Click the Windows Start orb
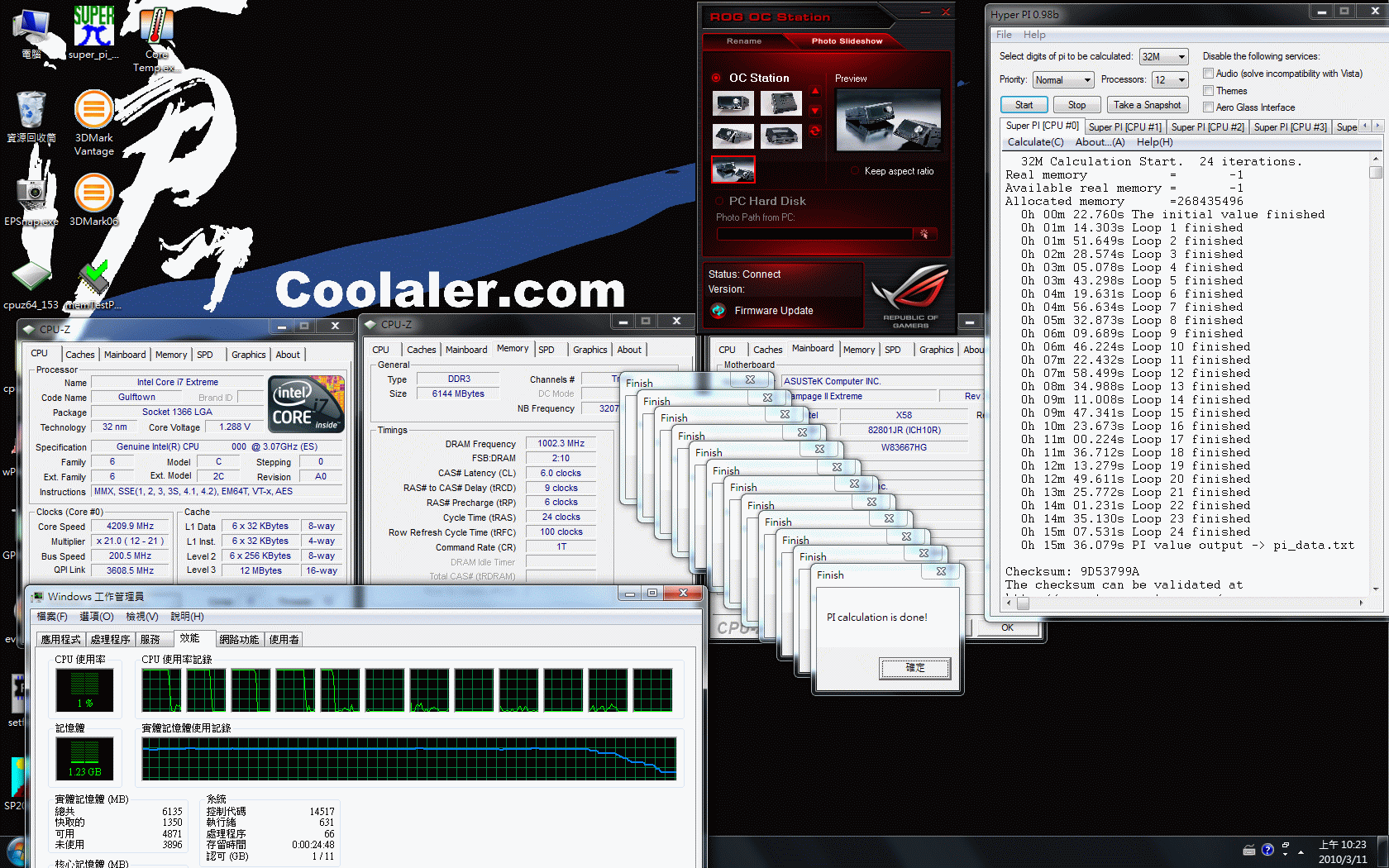1389x868 pixels. pos(15,853)
